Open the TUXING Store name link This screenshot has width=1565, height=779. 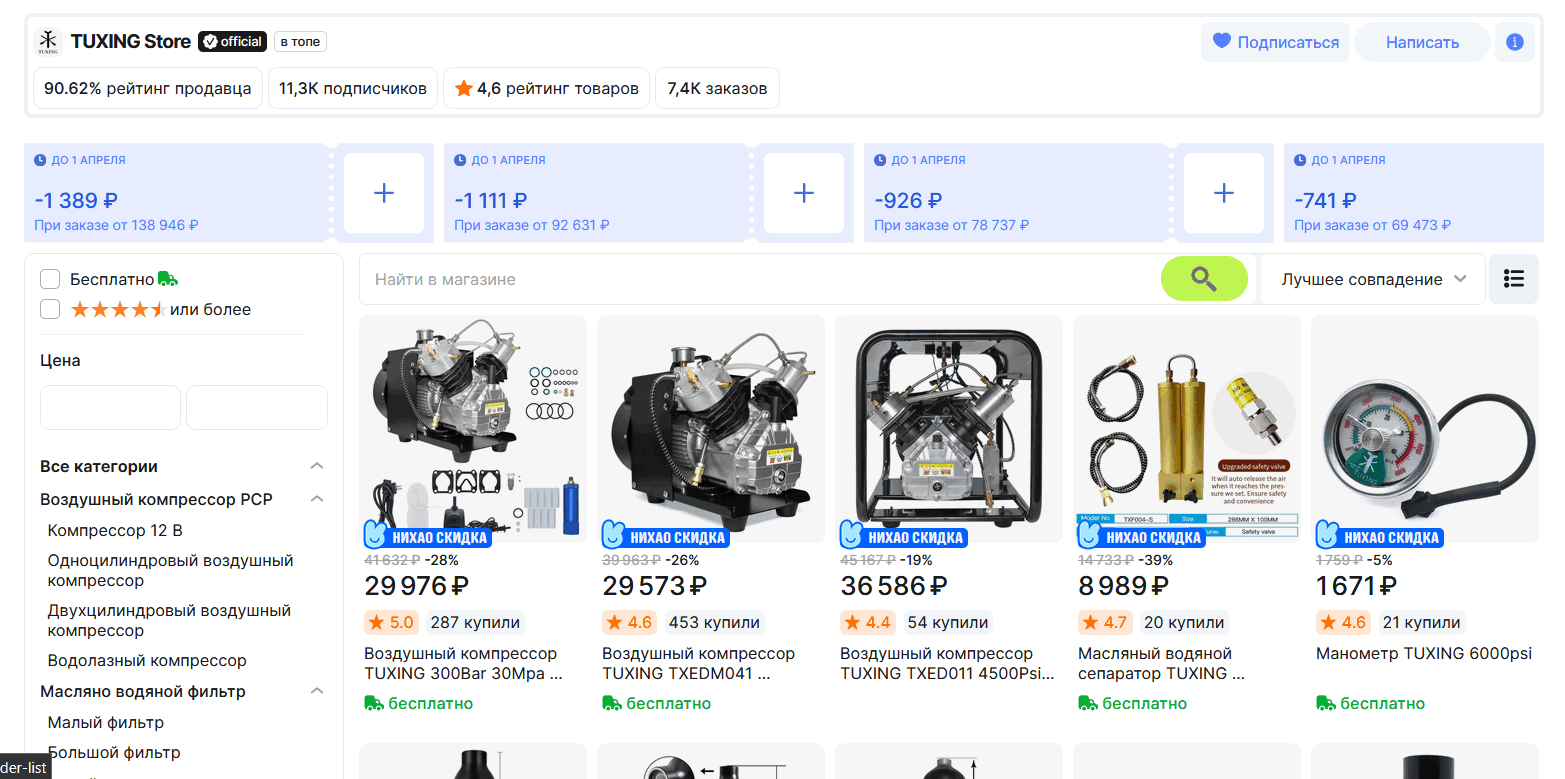click(131, 42)
